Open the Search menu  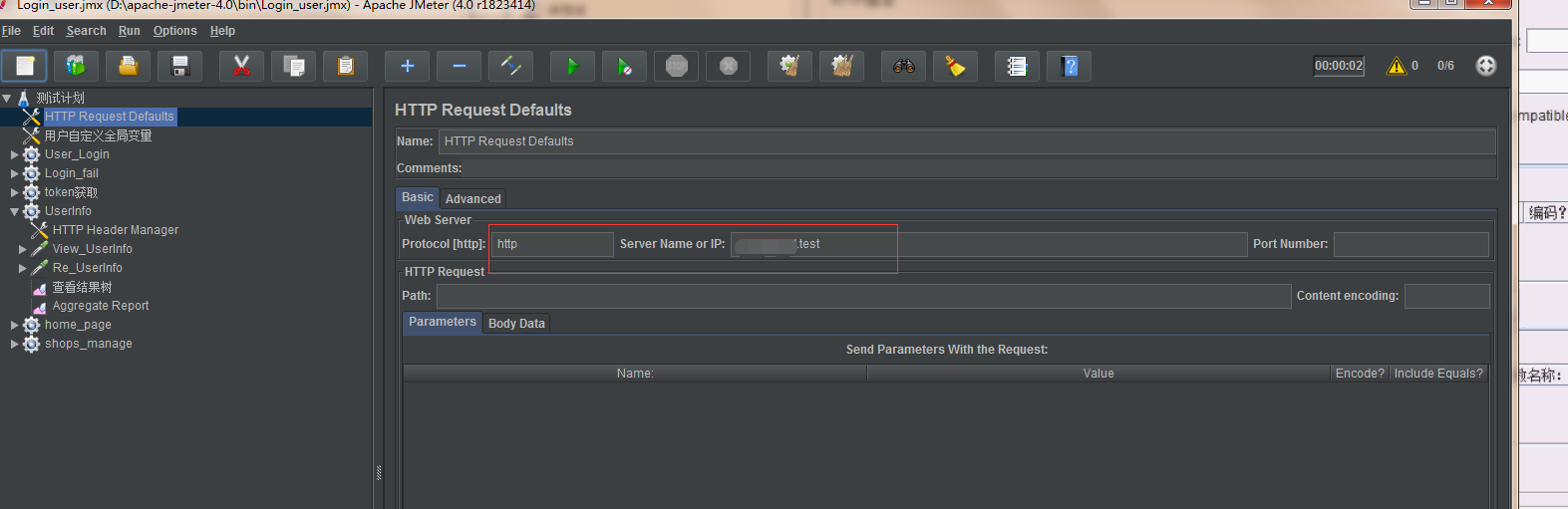(x=86, y=31)
